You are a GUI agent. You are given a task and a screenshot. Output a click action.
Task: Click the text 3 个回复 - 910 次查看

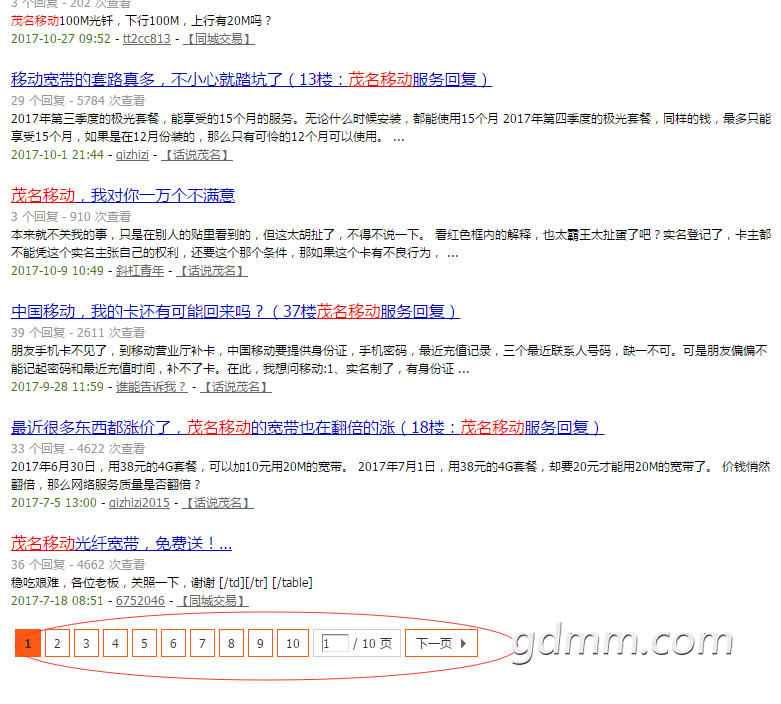pyautogui.click(x=71, y=217)
